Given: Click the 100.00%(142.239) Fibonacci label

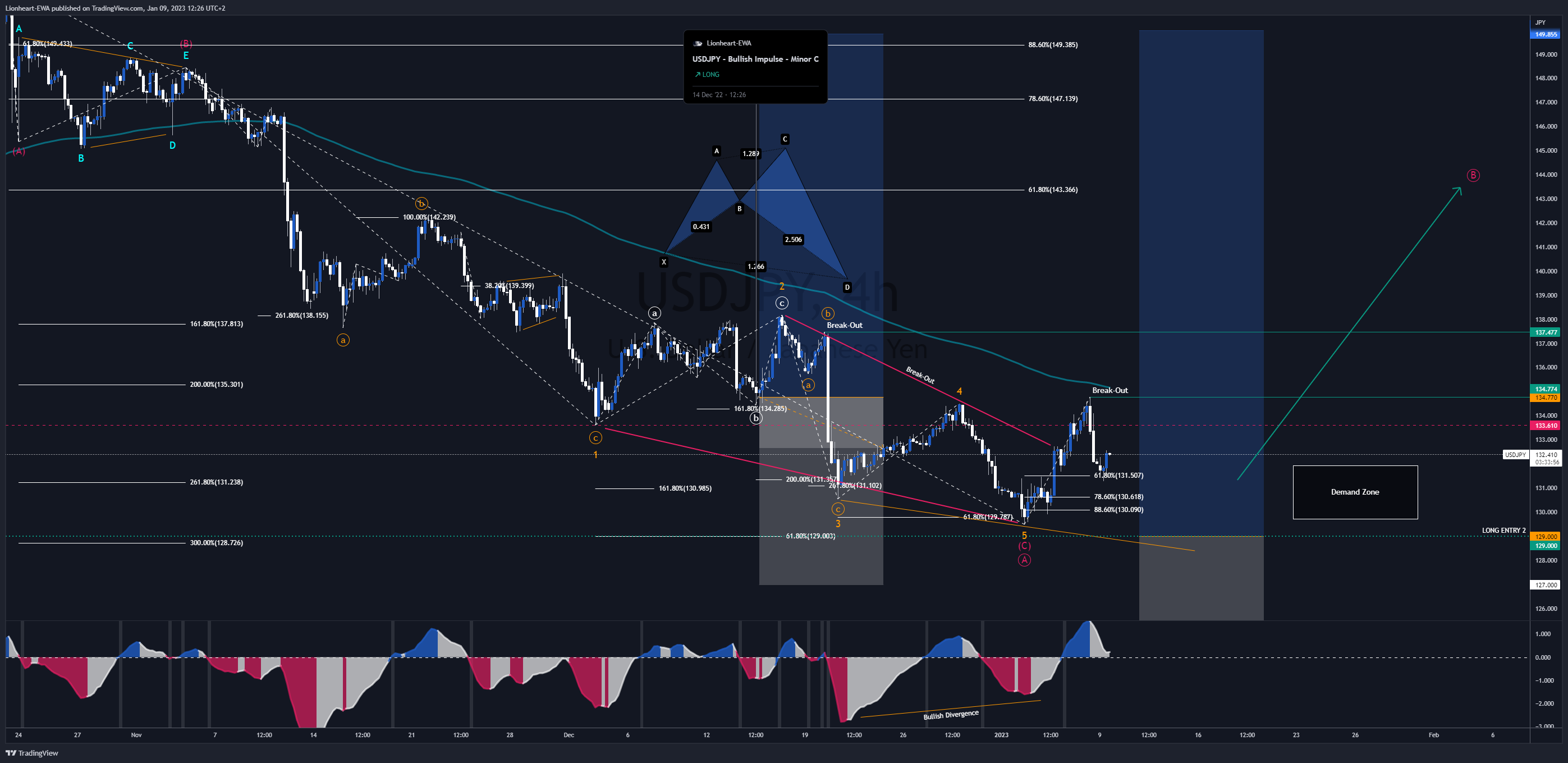Looking at the screenshot, I should click(429, 217).
